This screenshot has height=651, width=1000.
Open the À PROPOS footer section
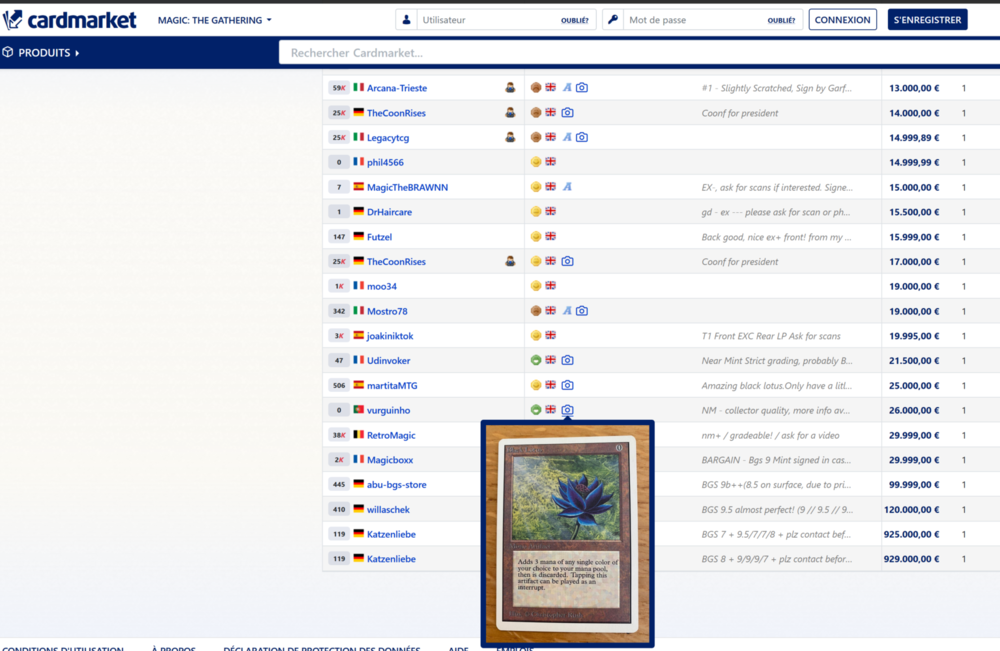point(173,648)
